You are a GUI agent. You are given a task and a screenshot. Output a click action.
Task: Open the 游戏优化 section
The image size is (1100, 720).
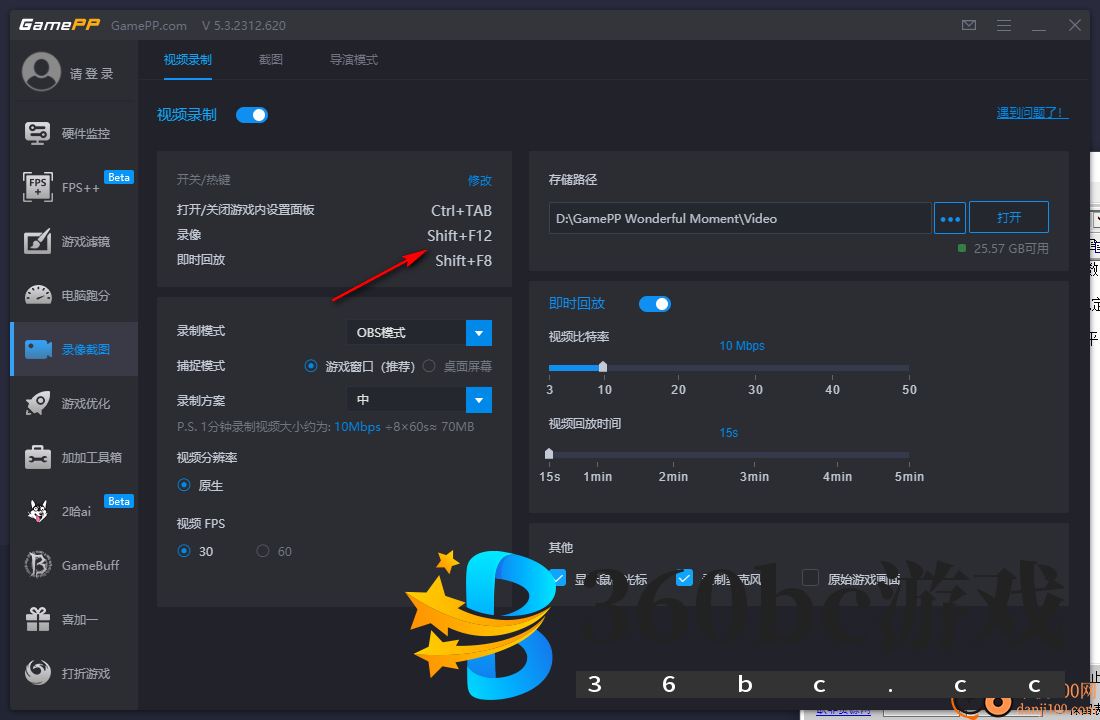[73, 404]
